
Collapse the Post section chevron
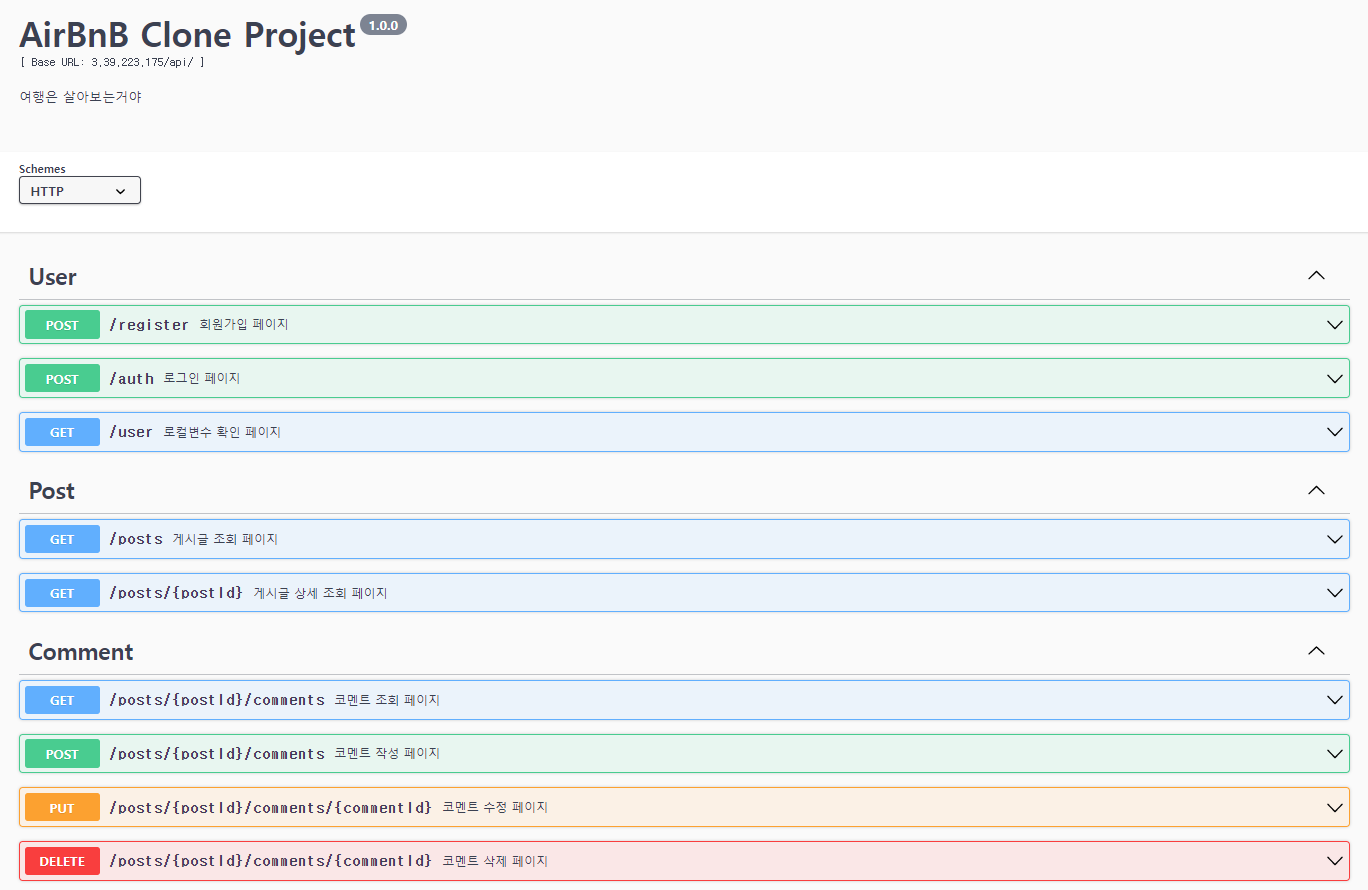coord(1316,490)
